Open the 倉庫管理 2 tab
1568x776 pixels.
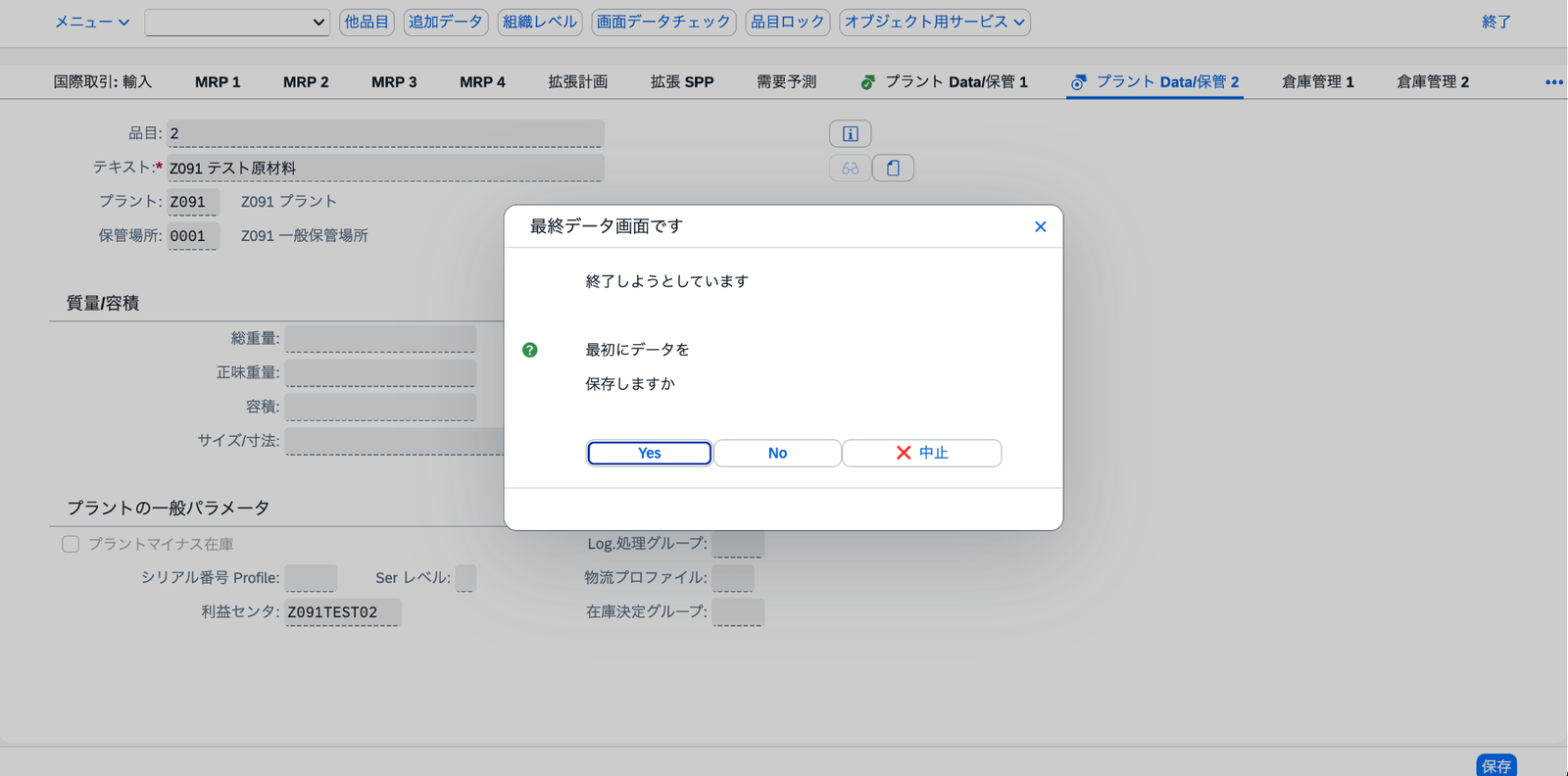[x=1433, y=82]
